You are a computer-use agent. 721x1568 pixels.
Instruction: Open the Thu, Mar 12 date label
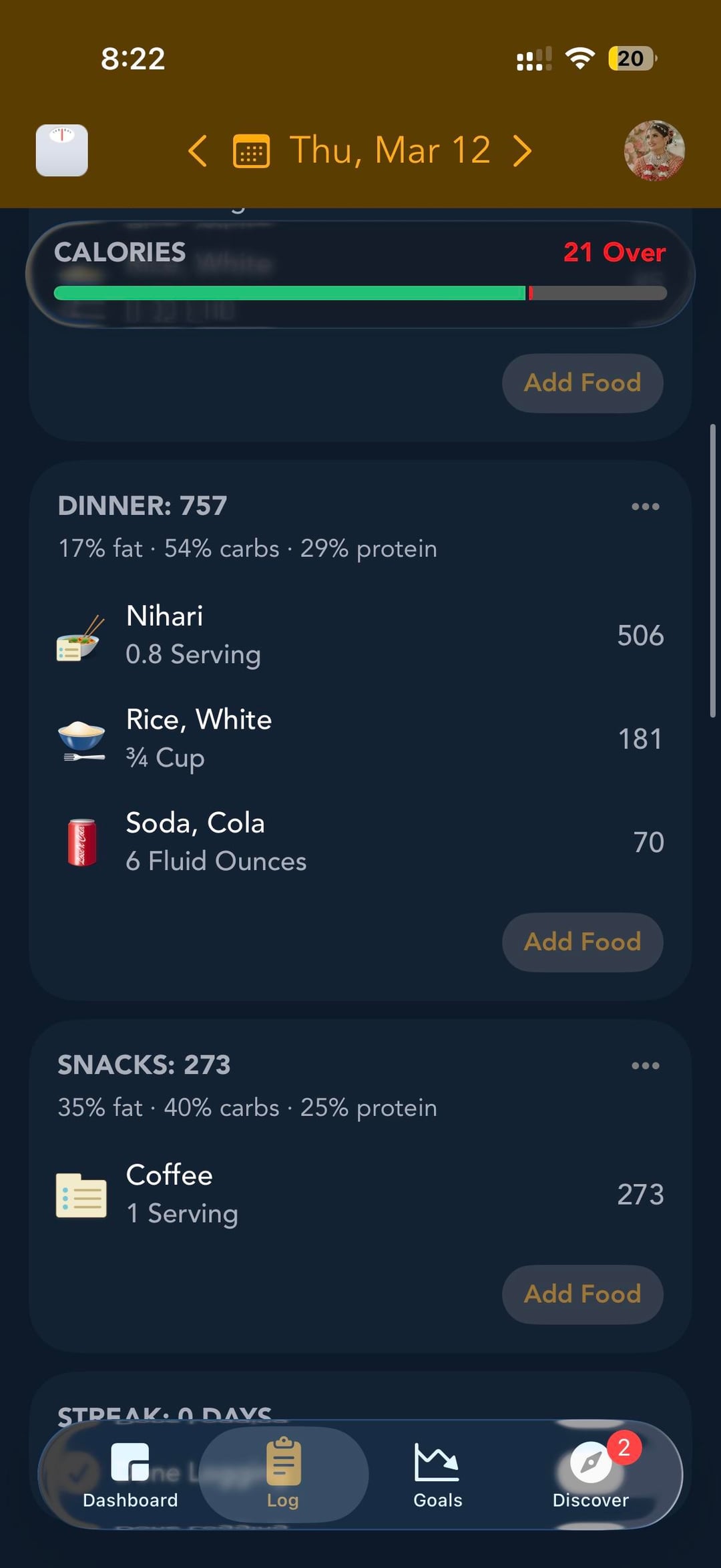[390, 150]
